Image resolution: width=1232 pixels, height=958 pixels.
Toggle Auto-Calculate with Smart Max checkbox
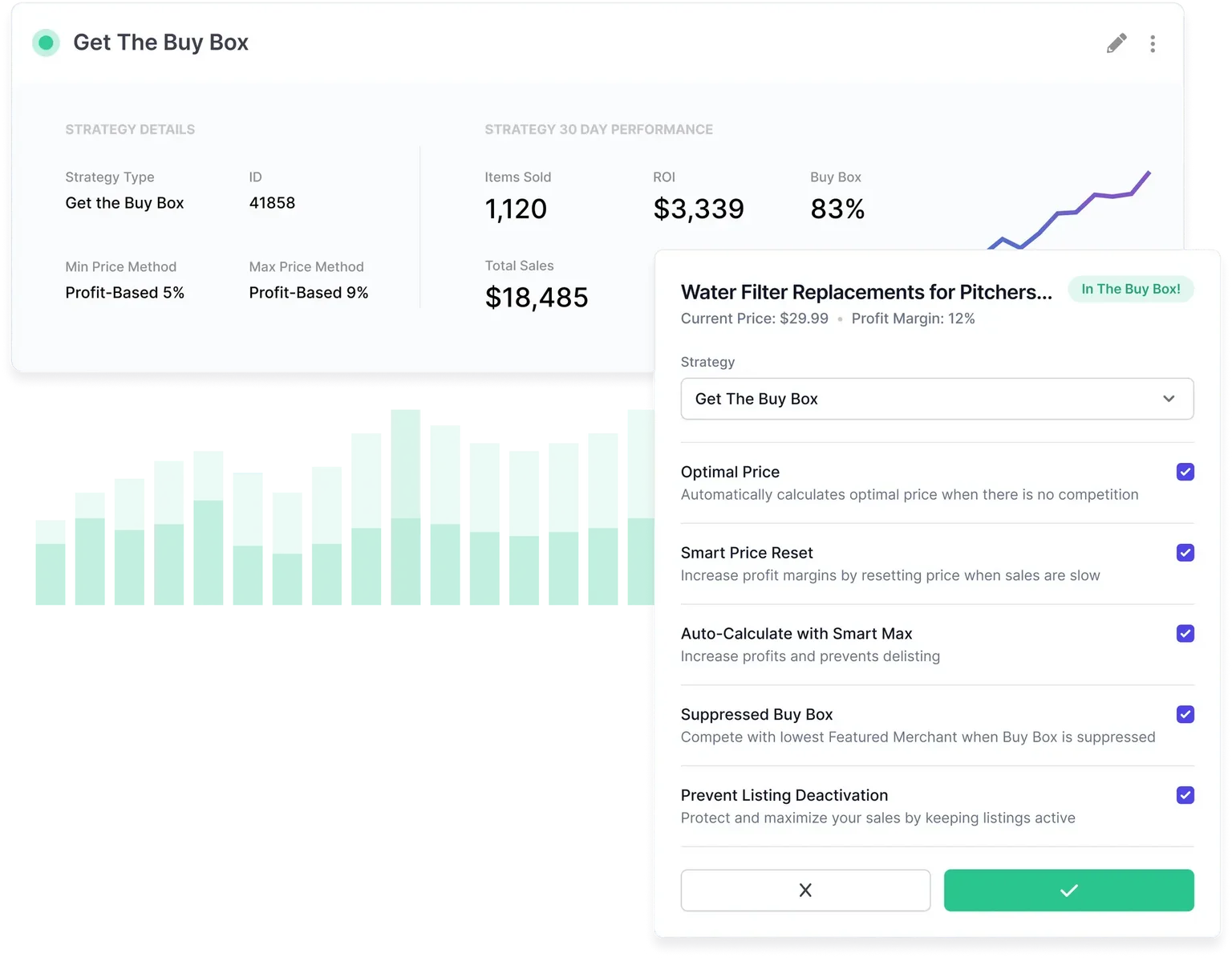point(1185,634)
